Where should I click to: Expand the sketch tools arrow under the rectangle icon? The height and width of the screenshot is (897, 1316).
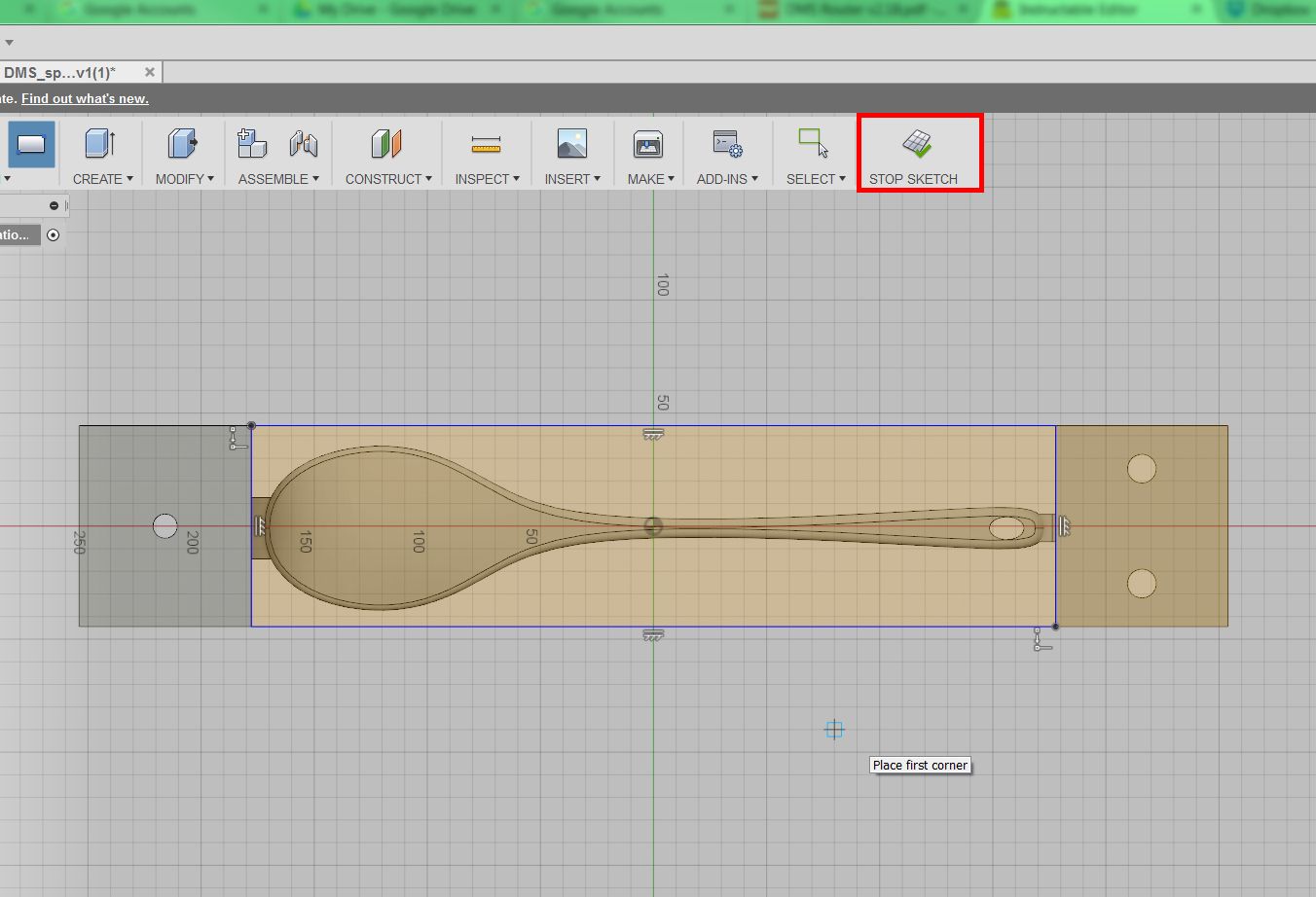(7, 179)
